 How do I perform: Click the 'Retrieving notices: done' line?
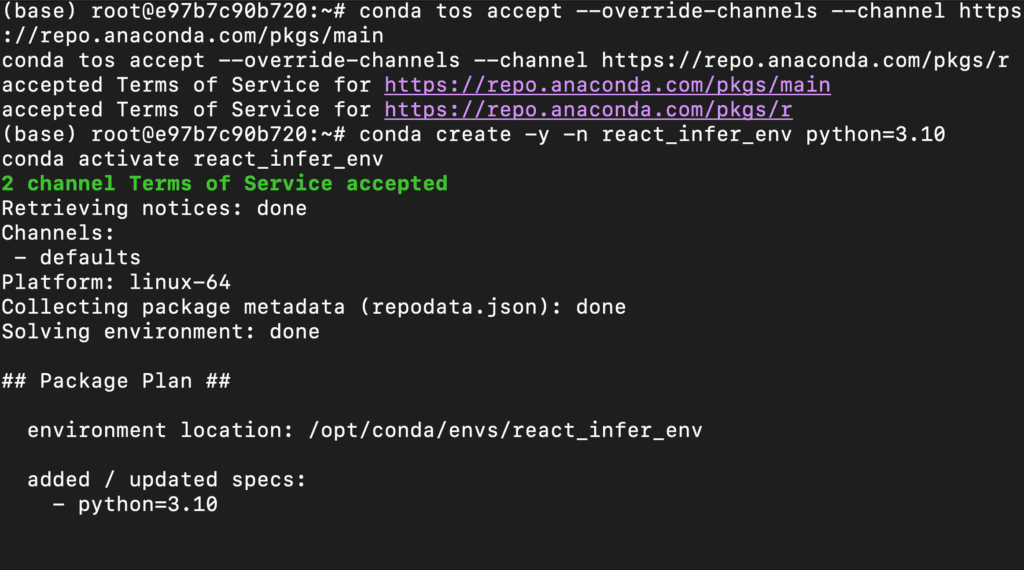pos(154,208)
